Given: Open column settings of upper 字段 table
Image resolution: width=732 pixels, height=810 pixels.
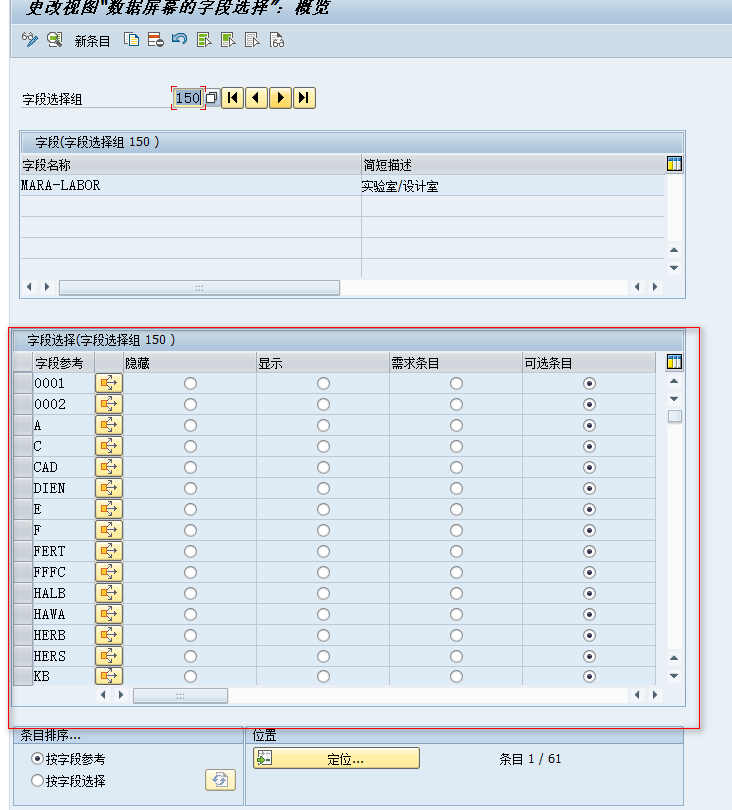Looking at the screenshot, I should point(674,164).
